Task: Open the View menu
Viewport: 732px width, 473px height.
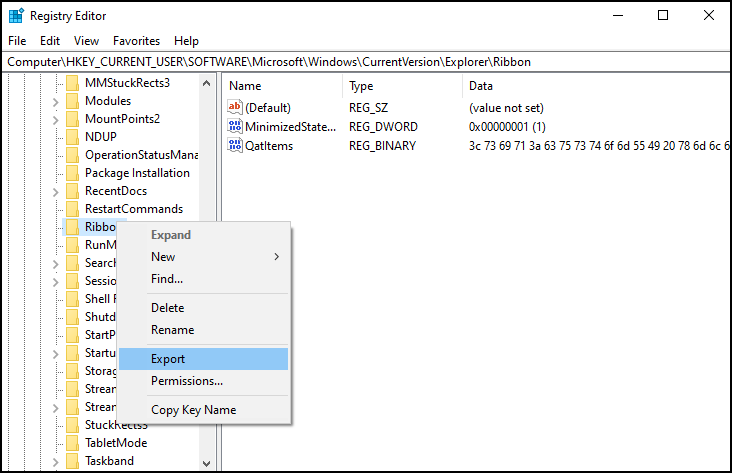Action: point(86,41)
